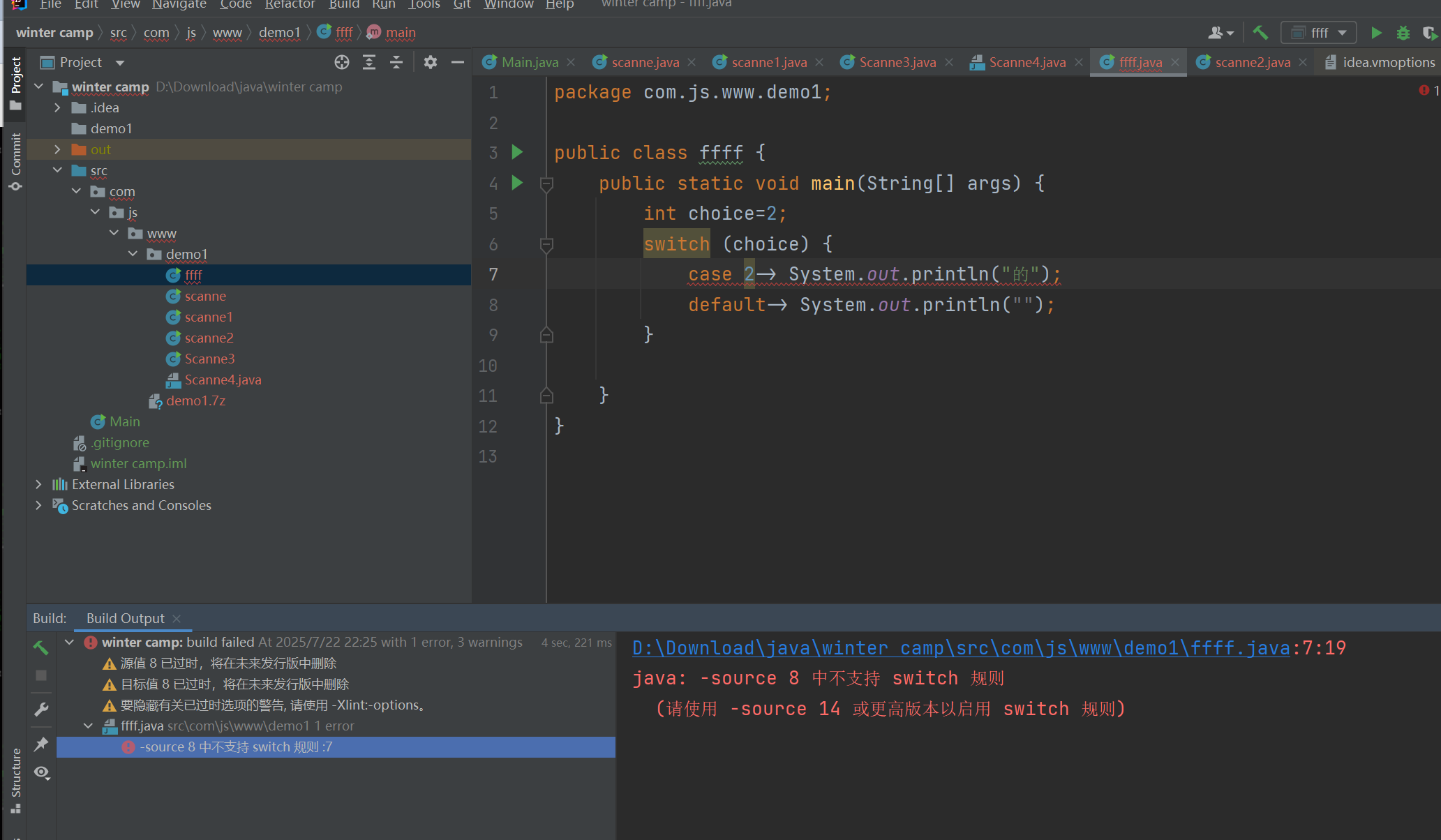Click the Select Opened File target icon
Image resolution: width=1441 pixels, height=840 pixels.
(x=341, y=62)
